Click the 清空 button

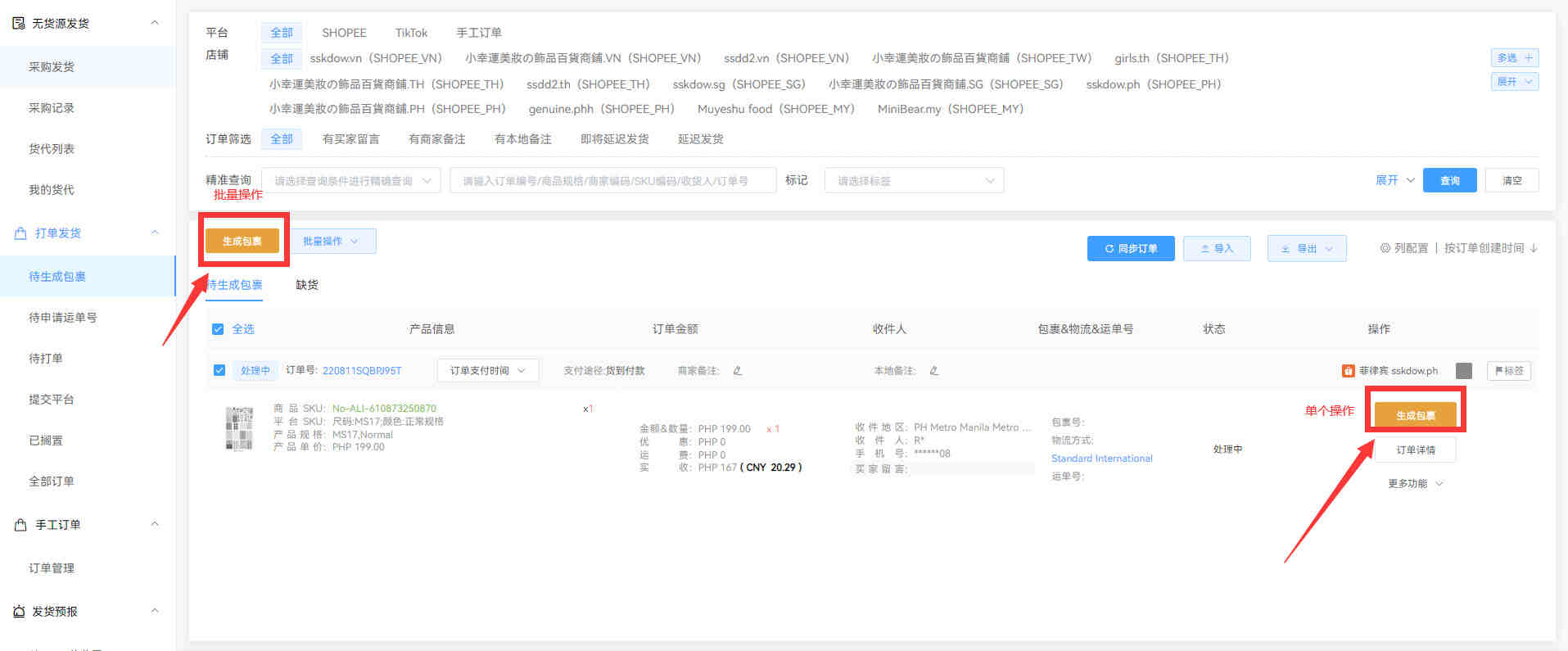(1512, 181)
